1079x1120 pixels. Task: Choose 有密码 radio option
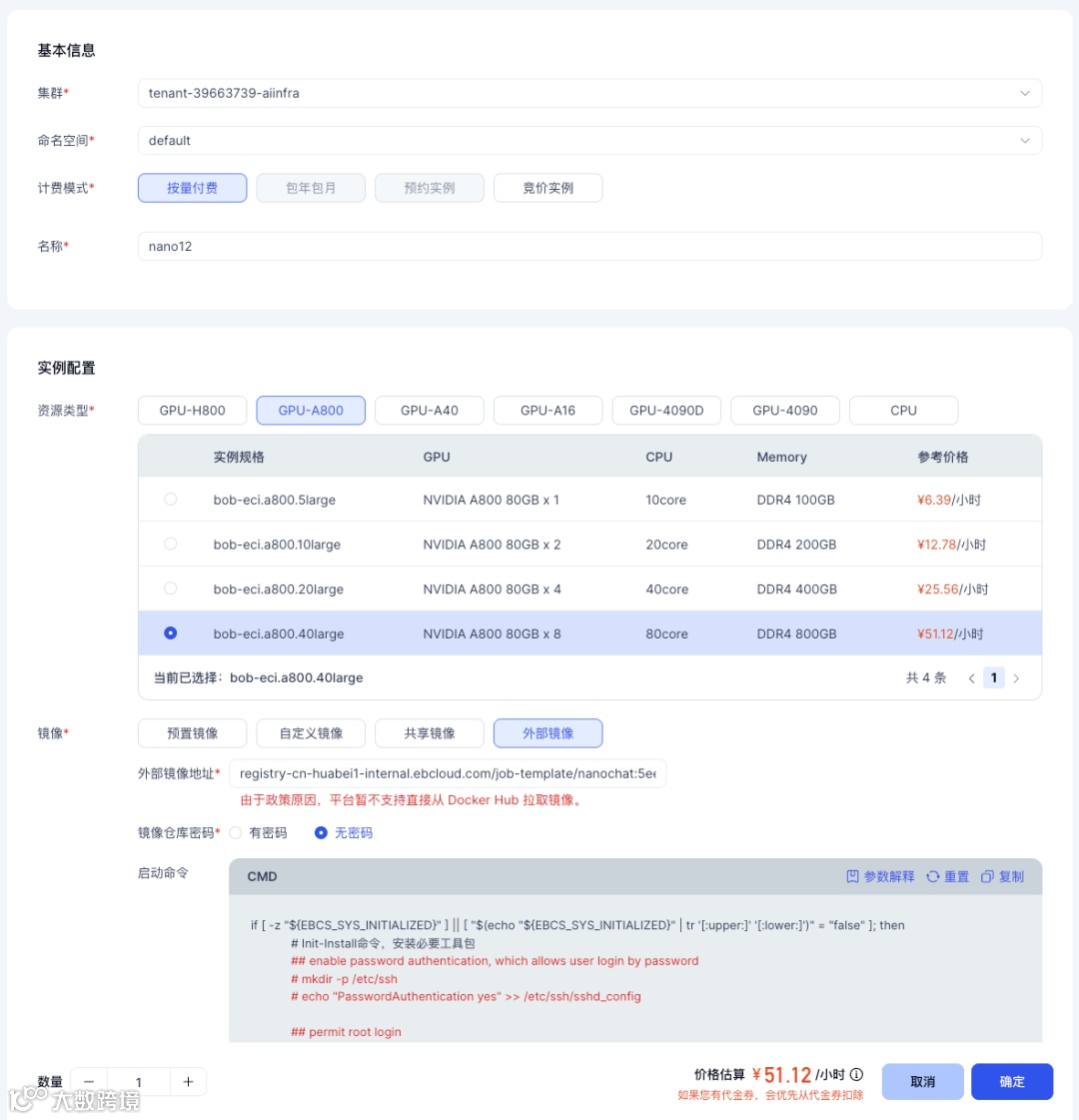[236, 833]
